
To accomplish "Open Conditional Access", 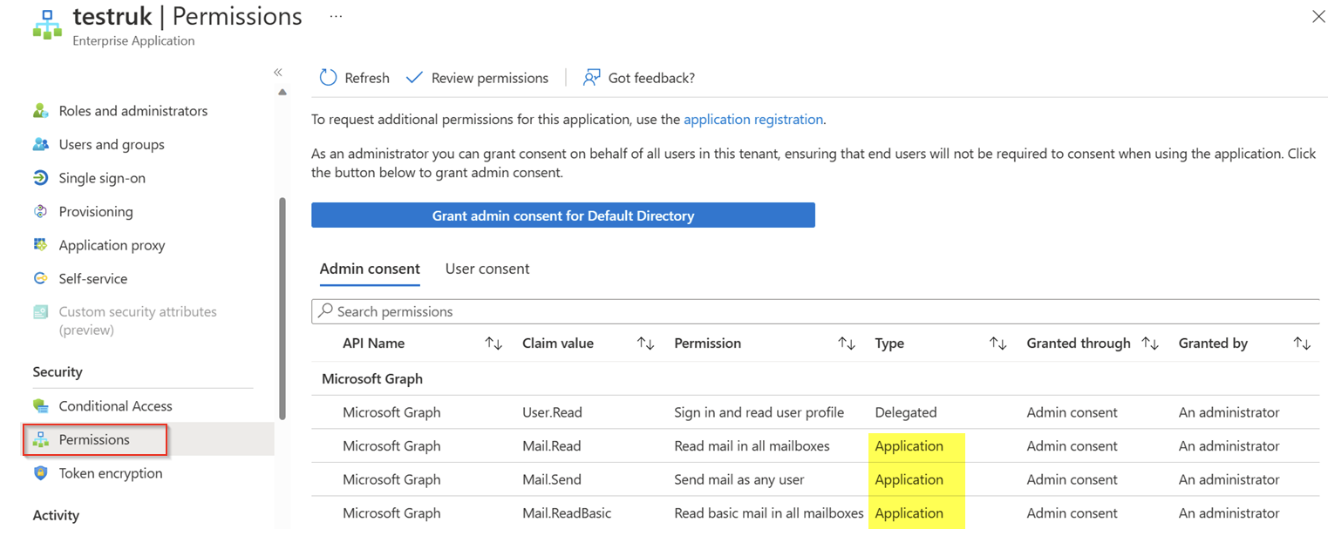I will pos(115,406).
